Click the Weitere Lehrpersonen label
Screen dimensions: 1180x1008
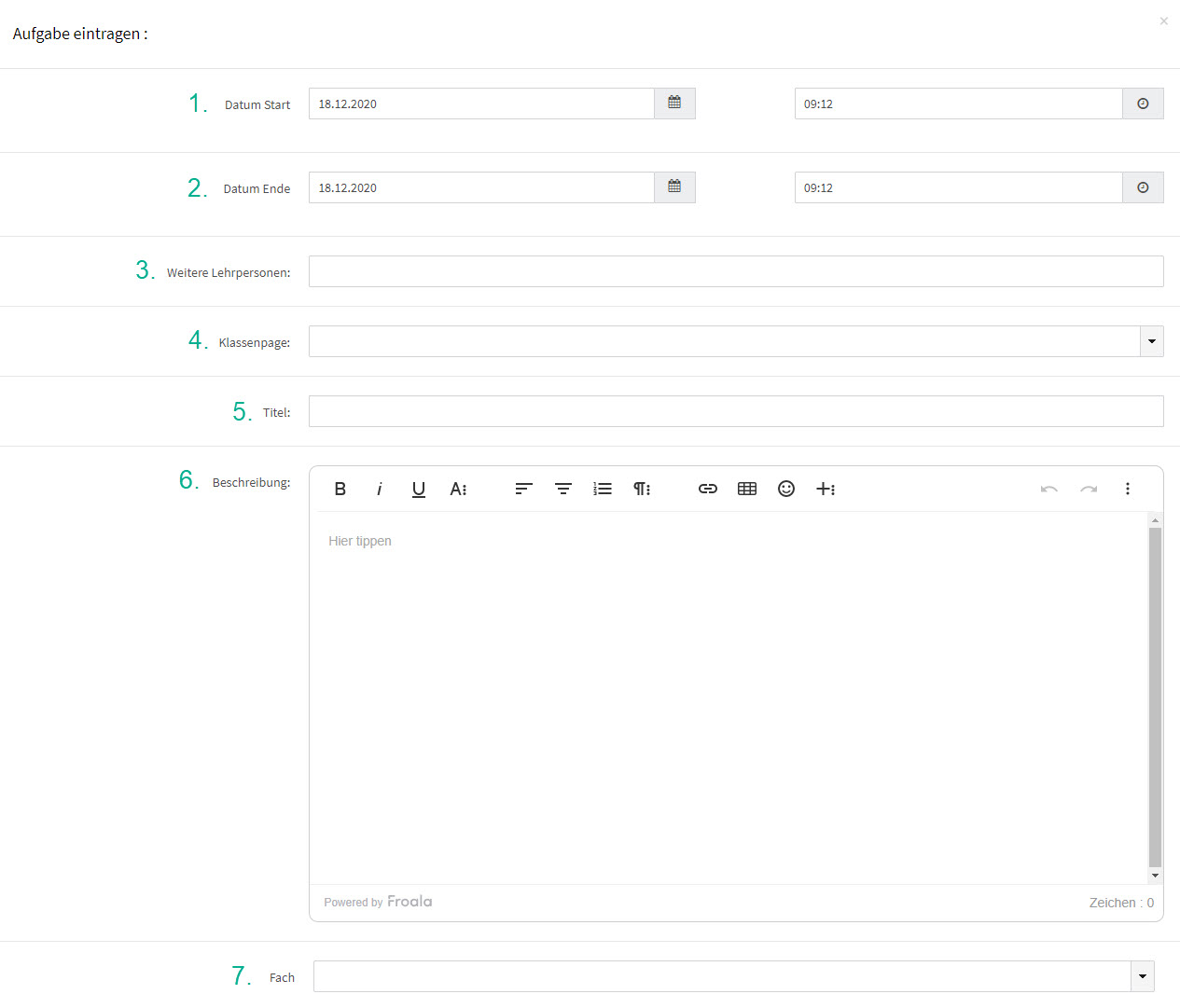229,272
